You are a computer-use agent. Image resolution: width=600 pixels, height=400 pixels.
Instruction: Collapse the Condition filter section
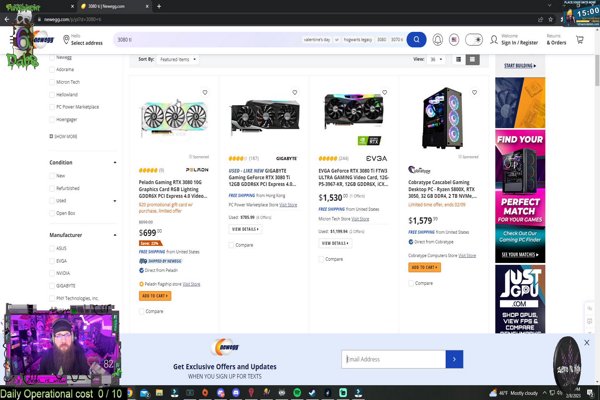[115, 162]
